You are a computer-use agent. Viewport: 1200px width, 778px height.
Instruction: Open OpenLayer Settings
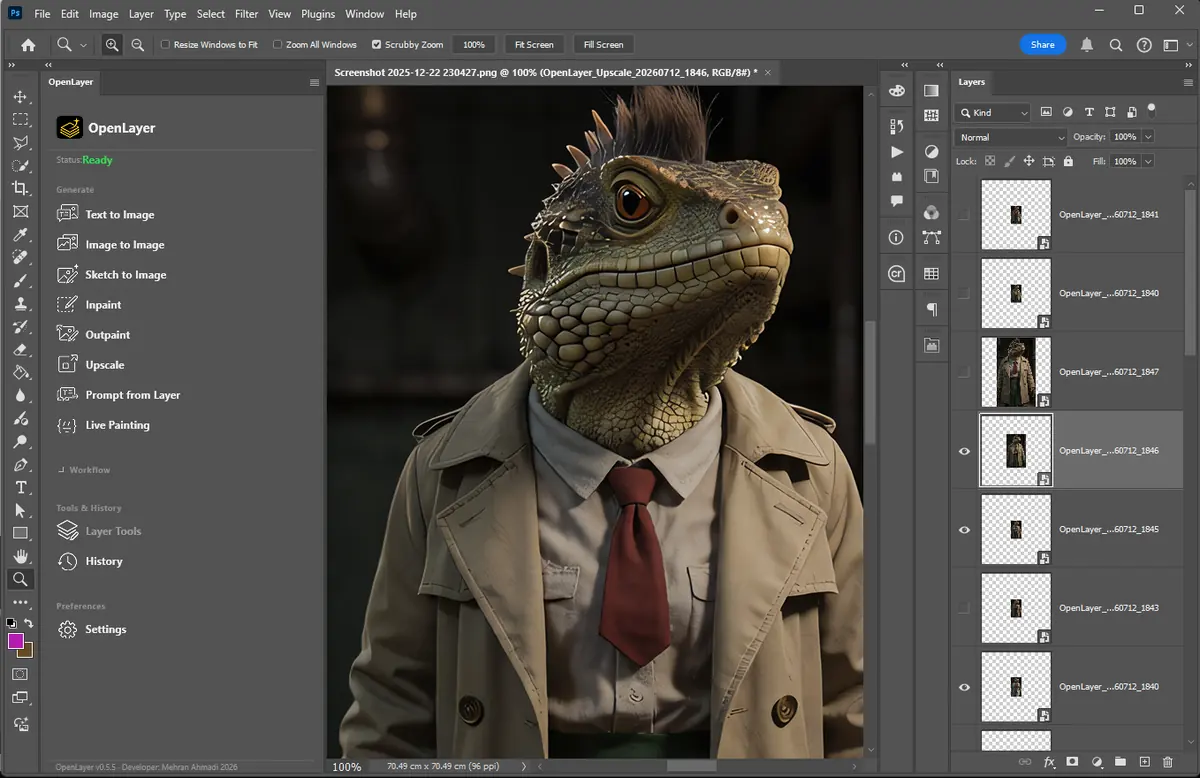click(x=92, y=629)
